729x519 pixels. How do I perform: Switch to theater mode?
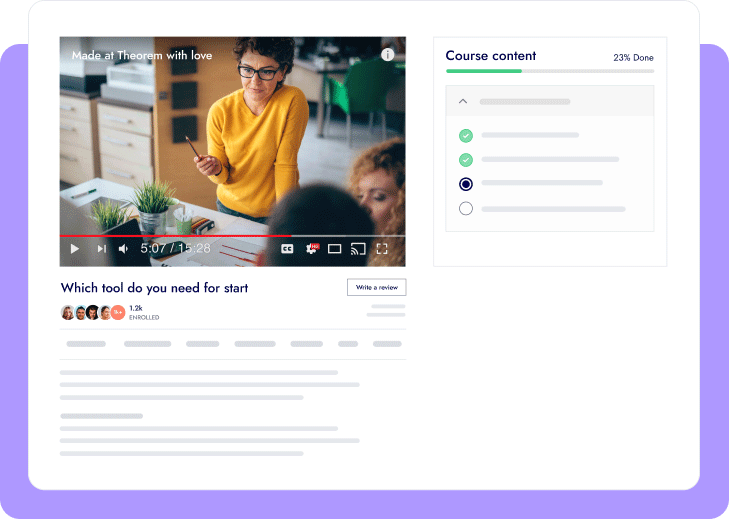click(x=334, y=249)
